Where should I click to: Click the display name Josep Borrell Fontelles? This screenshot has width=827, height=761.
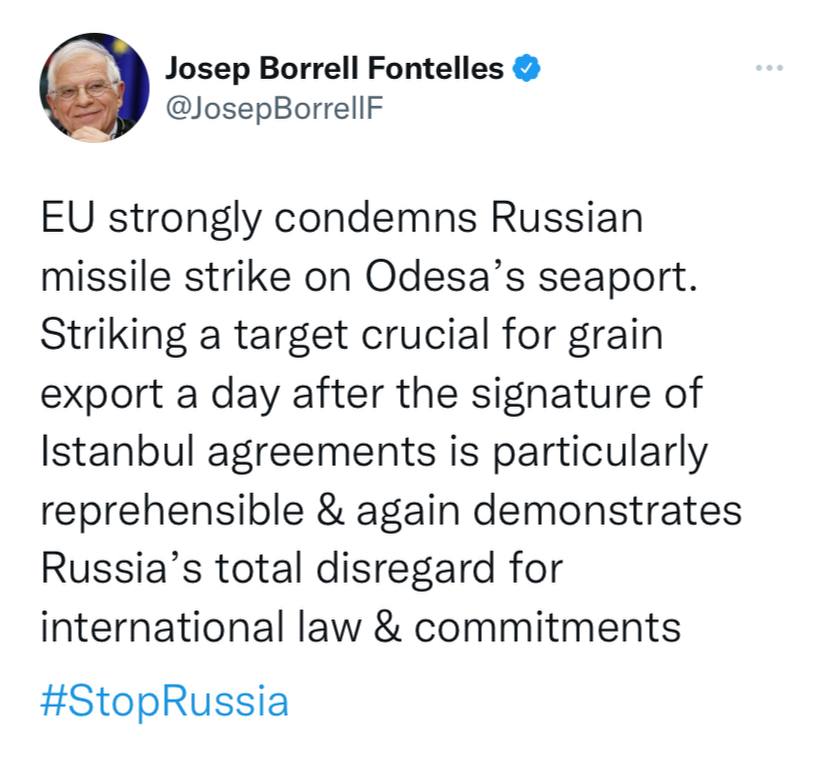pos(335,69)
